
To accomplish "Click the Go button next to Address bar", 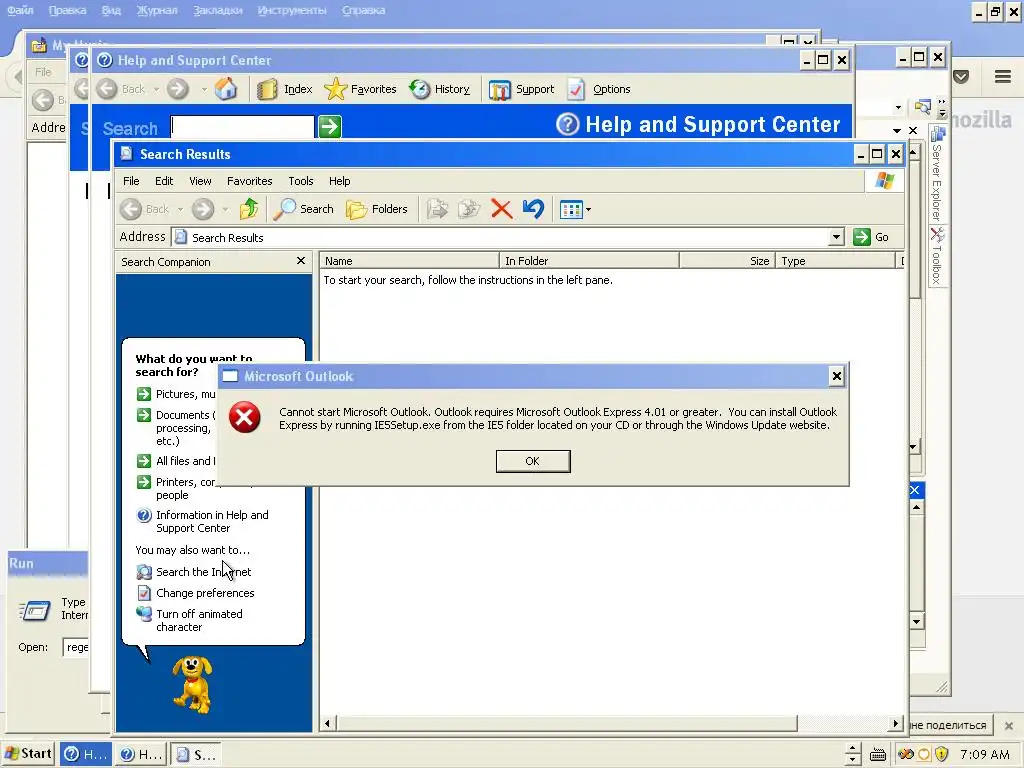I will pyautogui.click(x=871, y=237).
